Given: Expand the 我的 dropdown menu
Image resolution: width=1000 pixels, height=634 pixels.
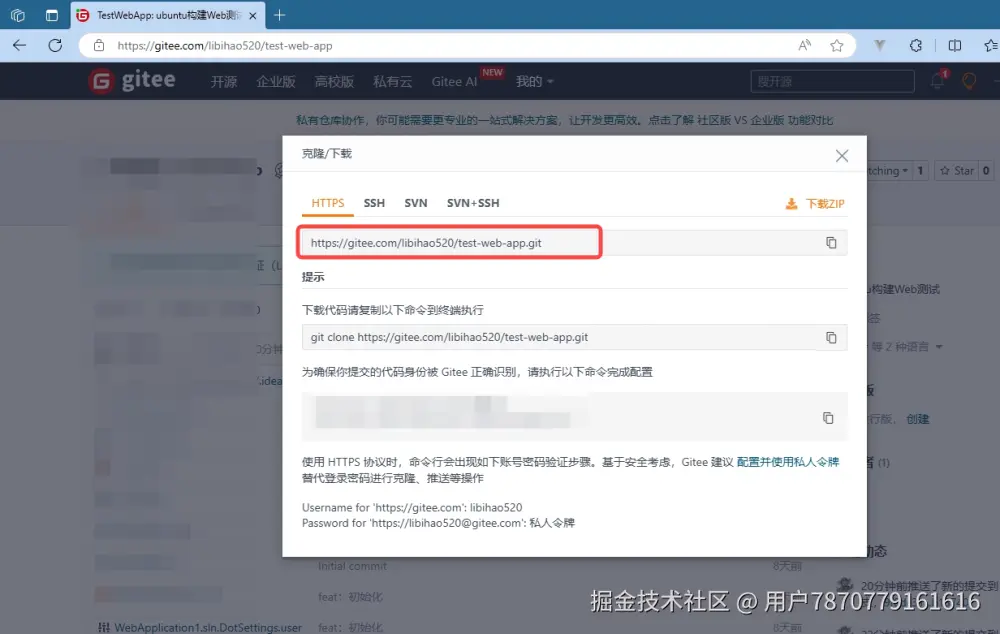Looking at the screenshot, I should tap(534, 82).
